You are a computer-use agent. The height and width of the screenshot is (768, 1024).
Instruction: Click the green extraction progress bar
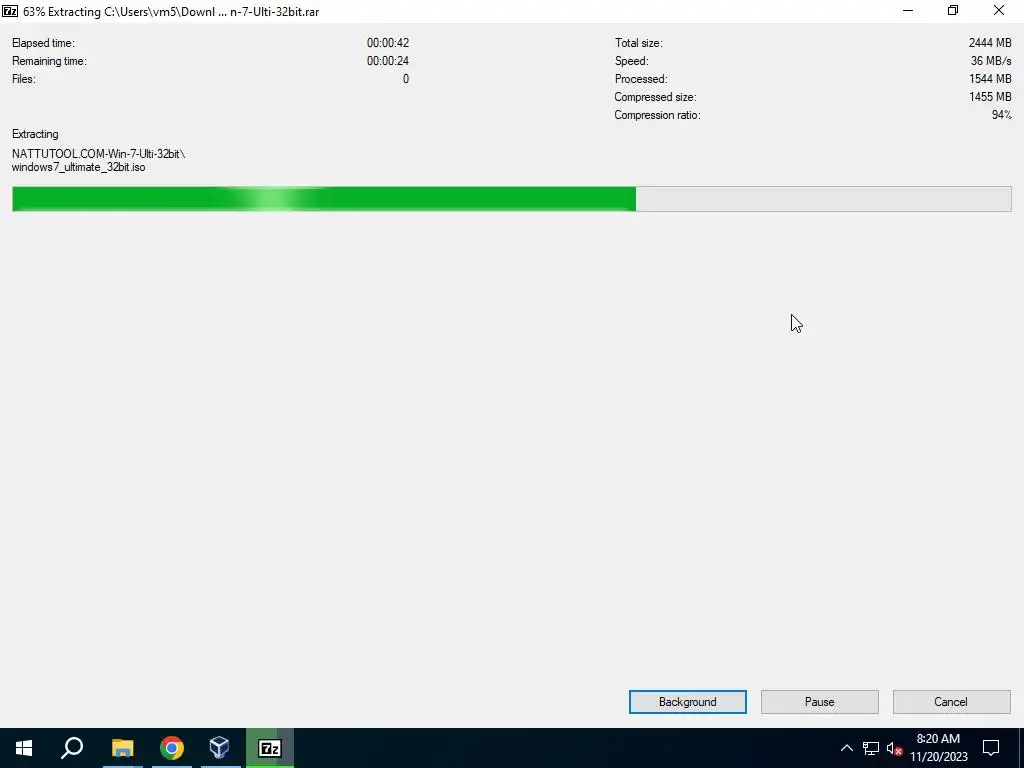pos(511,199)
